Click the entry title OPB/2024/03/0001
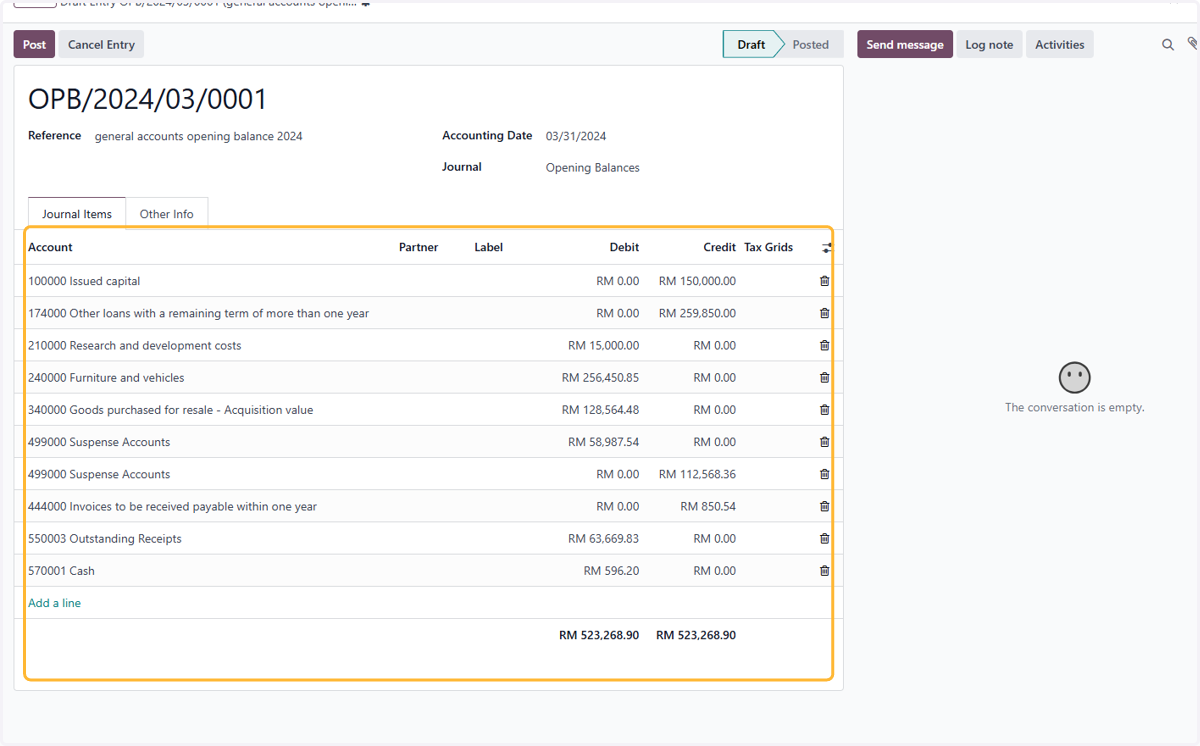This screenshot has height=746, width=1200. click(148, 99)
